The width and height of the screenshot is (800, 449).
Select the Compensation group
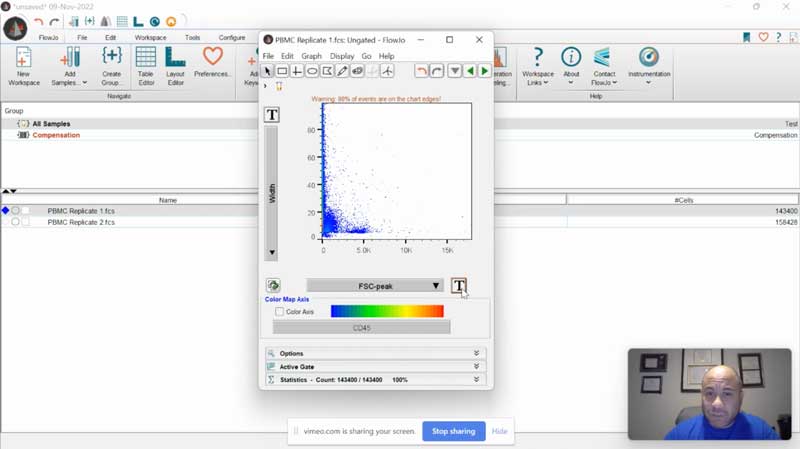[56, 135]
